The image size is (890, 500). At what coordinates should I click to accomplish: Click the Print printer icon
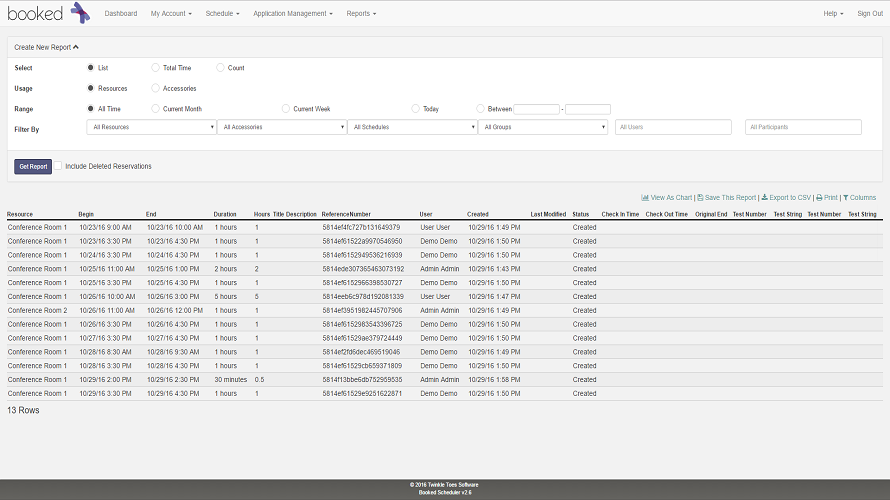[x=819, y=198]
